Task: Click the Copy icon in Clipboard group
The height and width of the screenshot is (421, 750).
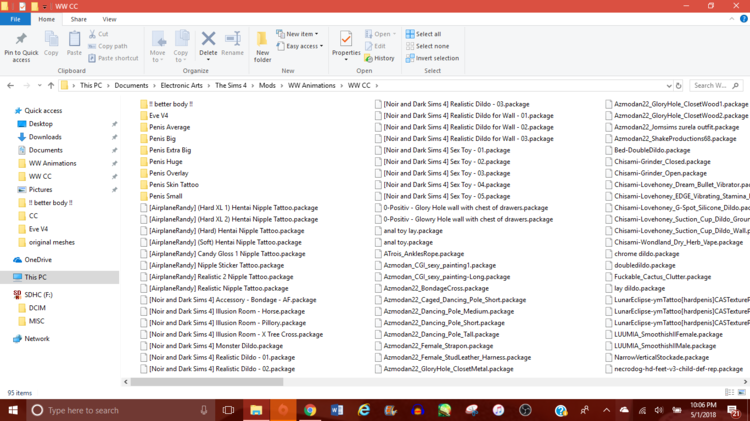Action: tap(51, 39)
